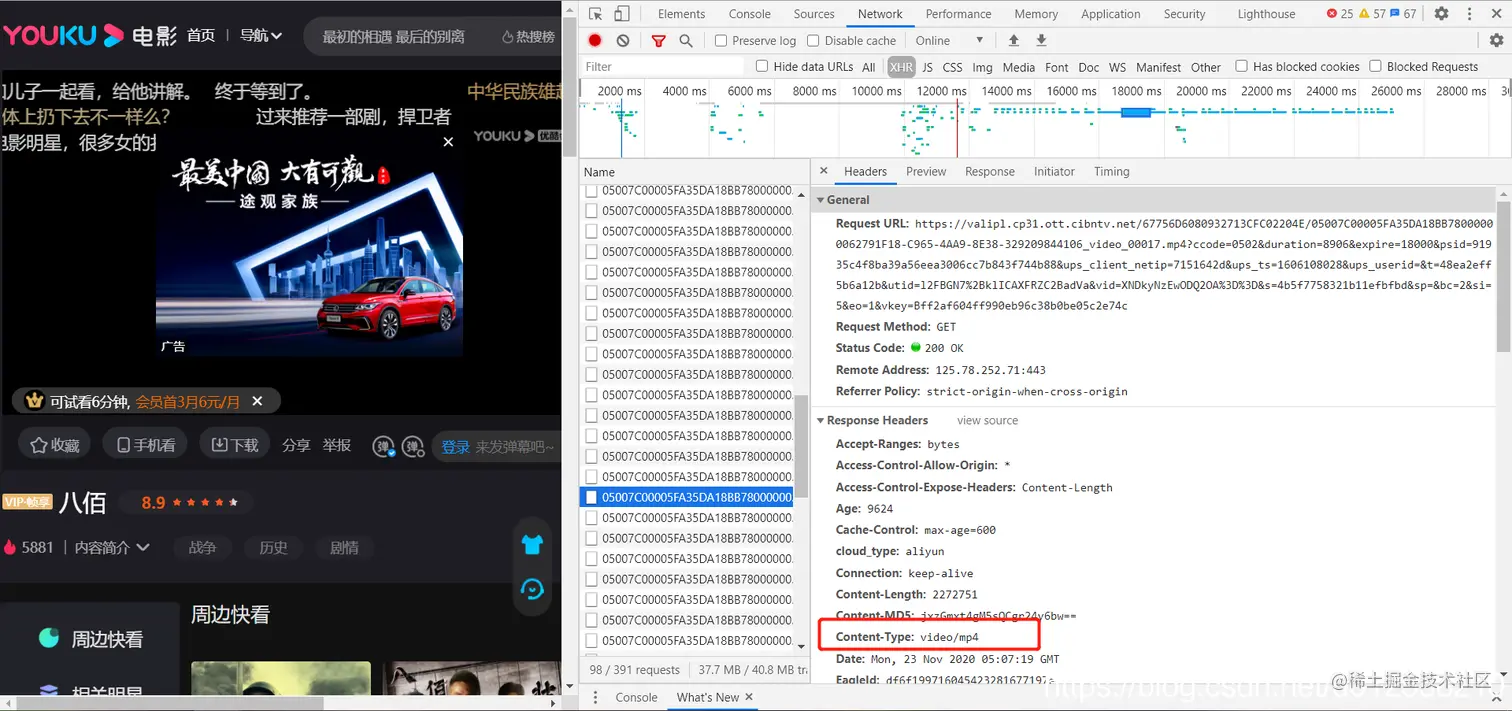Click the blue shirt skin icon
The height and width of the screenshot is (711, 1512).
[x=532, y=545]
